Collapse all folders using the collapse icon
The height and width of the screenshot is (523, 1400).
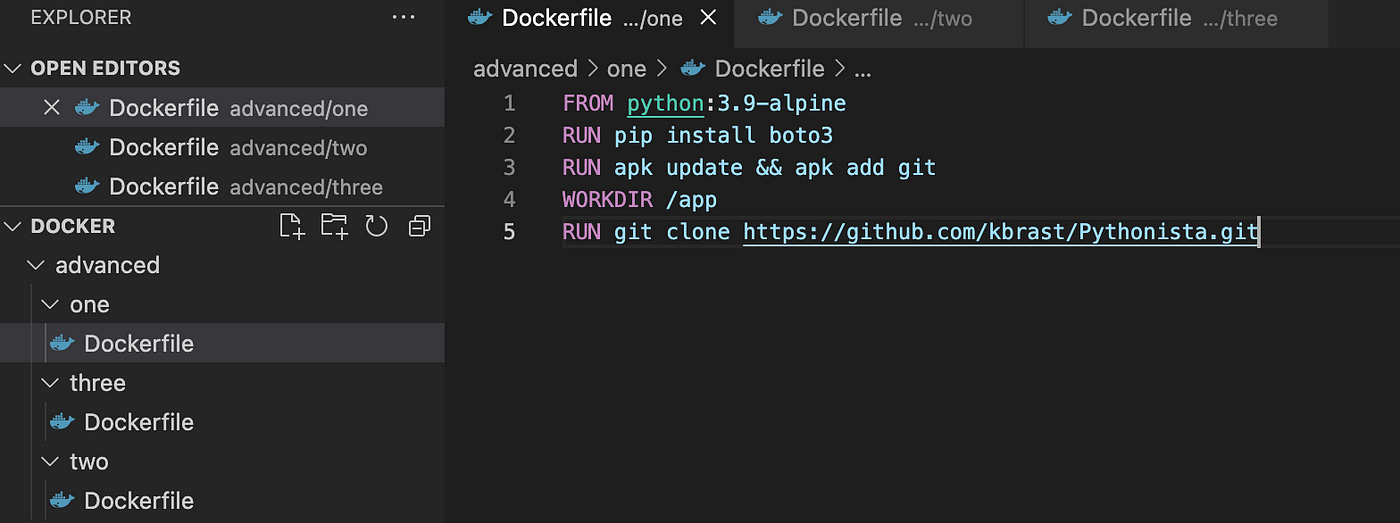click(x=419, y=226)
